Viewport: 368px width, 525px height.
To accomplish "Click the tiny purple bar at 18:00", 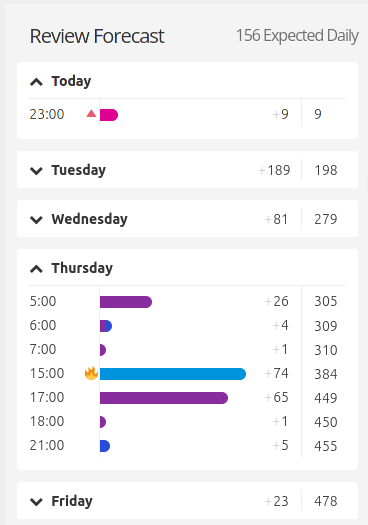I will 103,422.
